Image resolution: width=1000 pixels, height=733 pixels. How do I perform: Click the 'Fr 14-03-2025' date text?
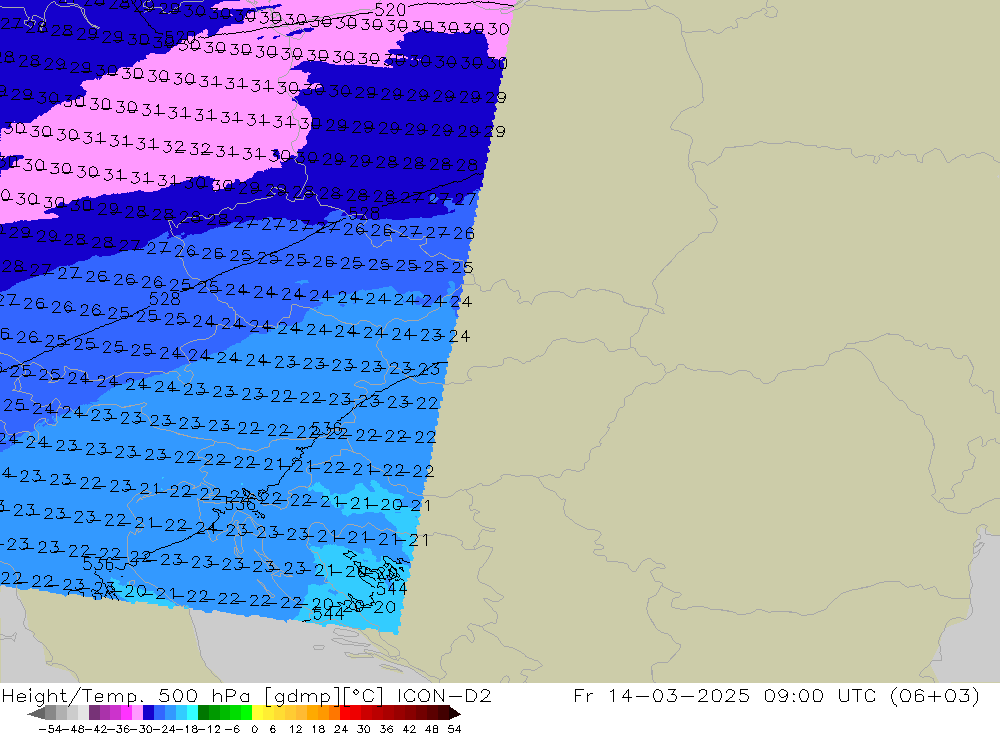tap(661, 695)
